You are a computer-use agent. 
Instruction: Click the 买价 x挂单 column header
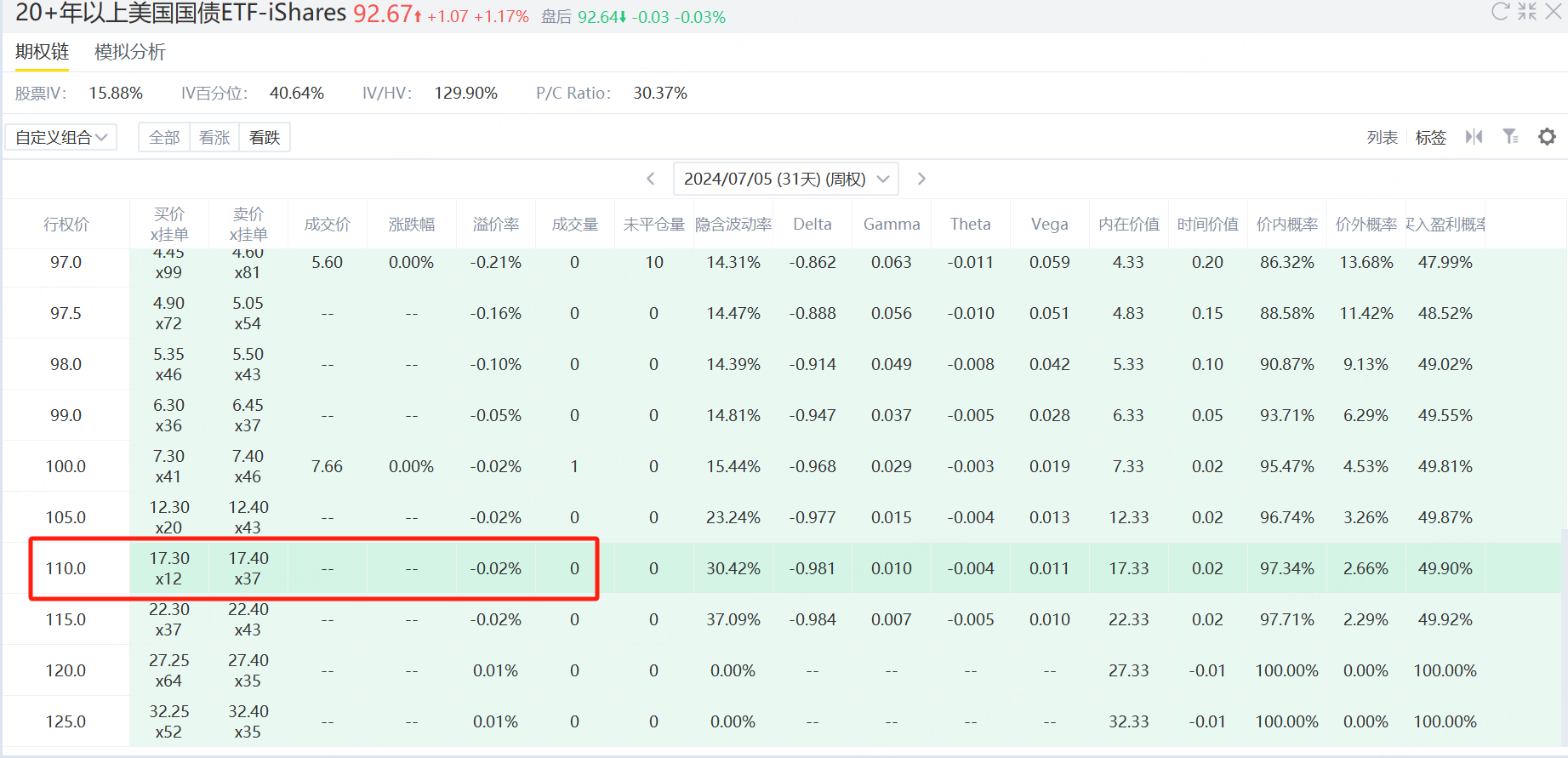point(169,225)
